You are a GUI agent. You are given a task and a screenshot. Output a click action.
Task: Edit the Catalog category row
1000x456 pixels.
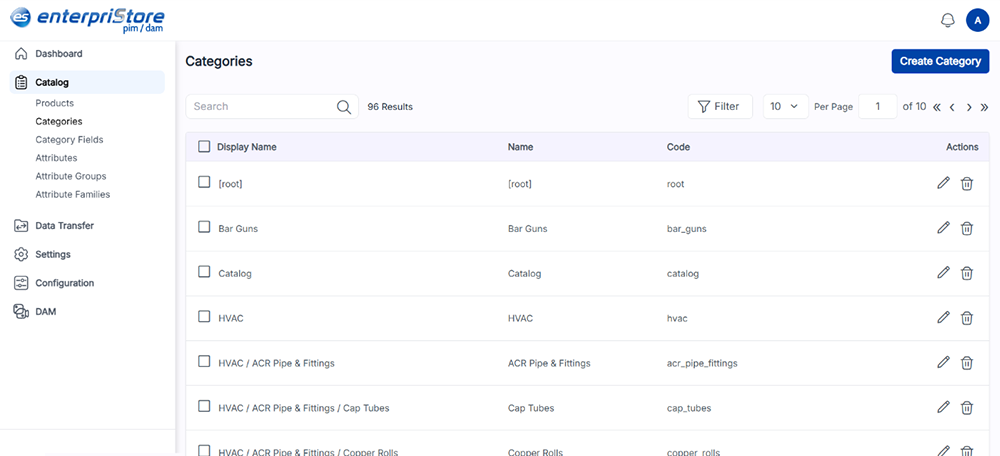click(943, 273)
